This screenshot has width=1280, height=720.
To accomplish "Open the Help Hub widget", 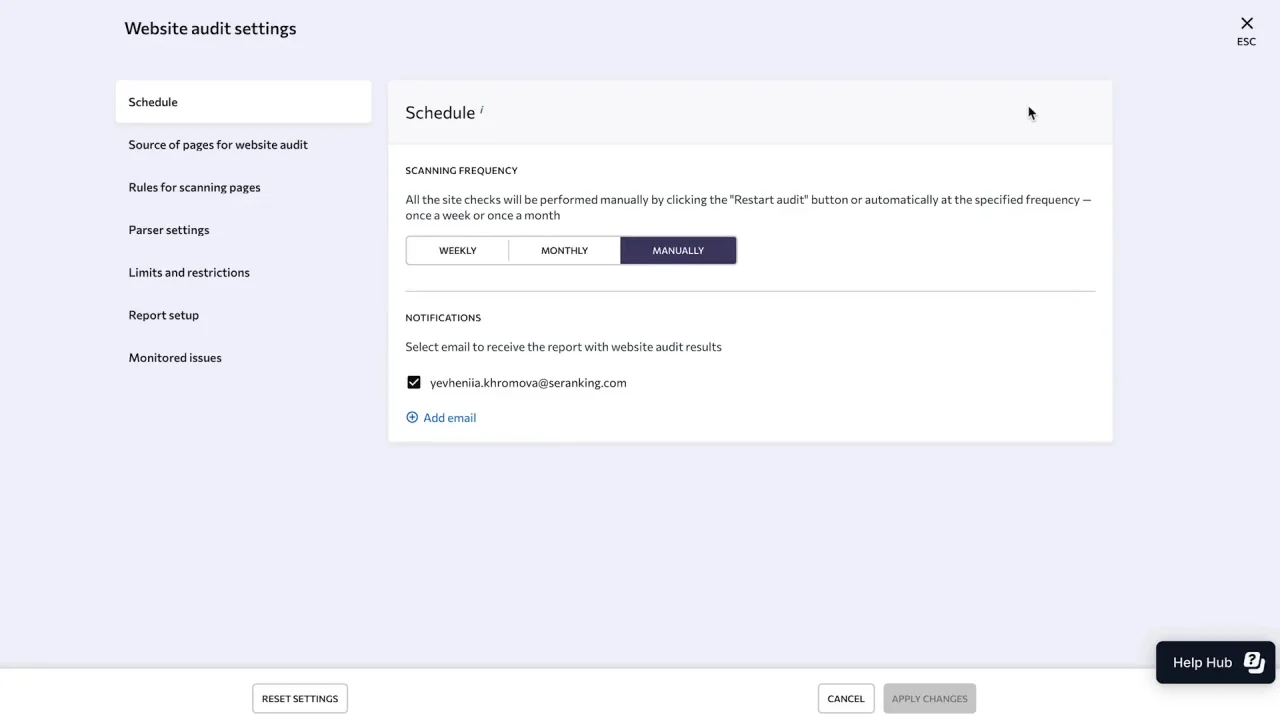I will tap(1215, 662).
